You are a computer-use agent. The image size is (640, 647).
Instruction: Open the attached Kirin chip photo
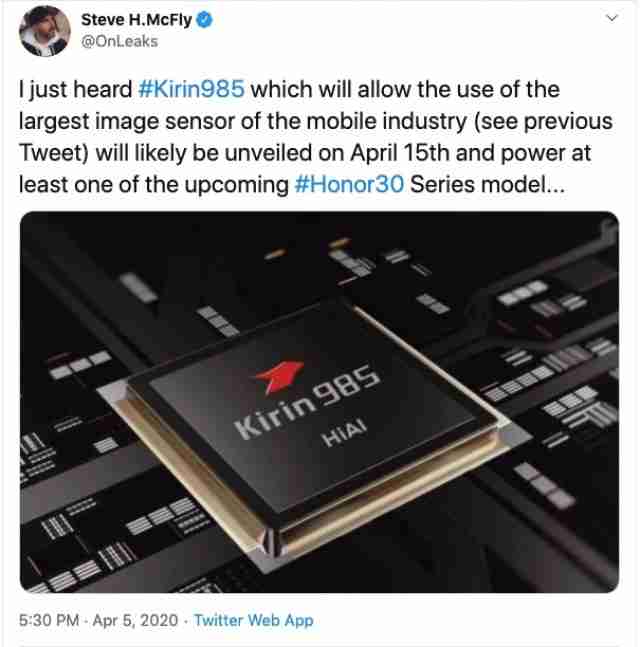click(x=319, y=402)
